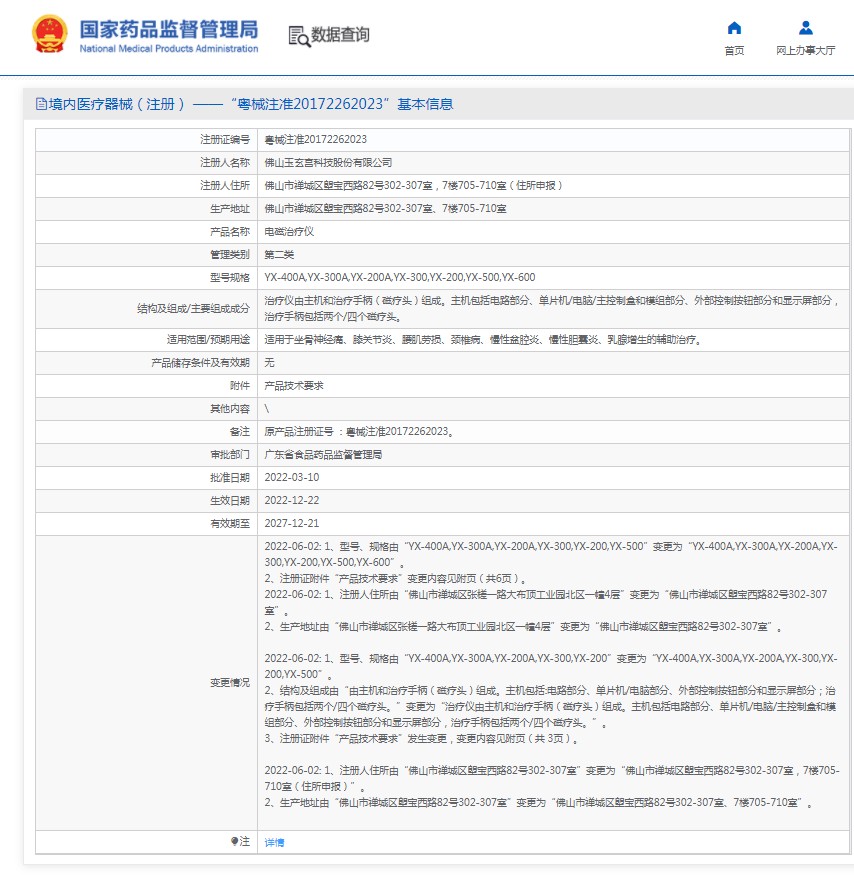Click the 产品名称 value 电磁治疗仪
The height and width of the screenshot is (876, 854).
point(289,231)
